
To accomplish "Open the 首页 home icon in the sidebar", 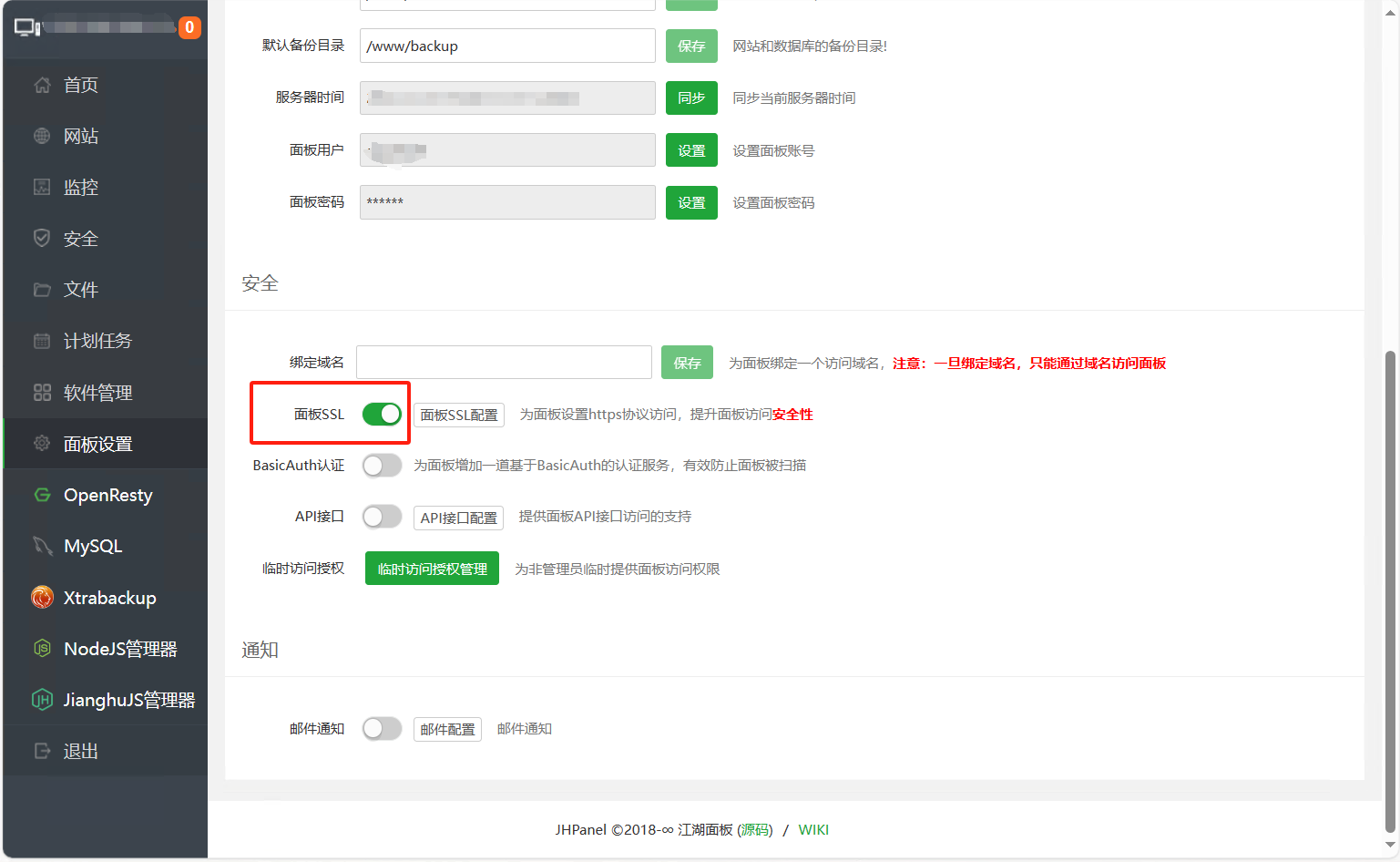I will (42, 84).
